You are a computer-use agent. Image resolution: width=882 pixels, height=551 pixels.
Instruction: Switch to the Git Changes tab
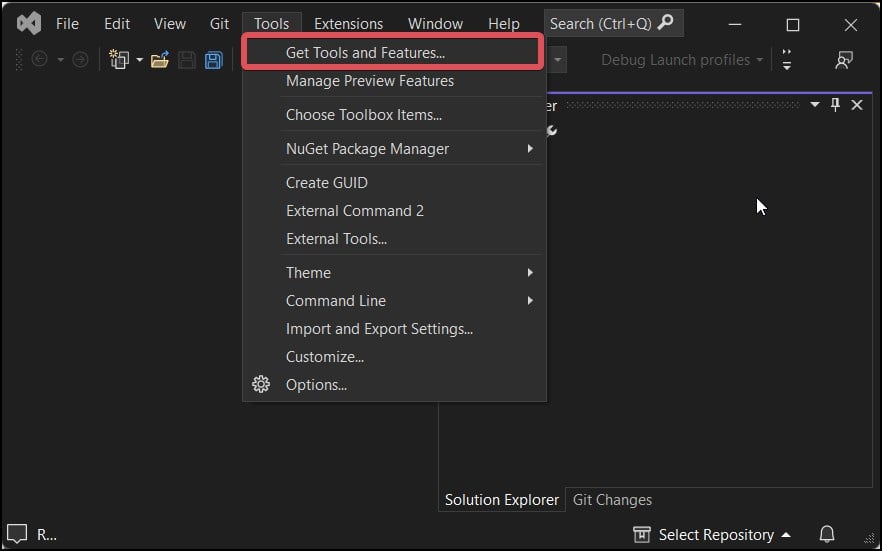[612, 500]
